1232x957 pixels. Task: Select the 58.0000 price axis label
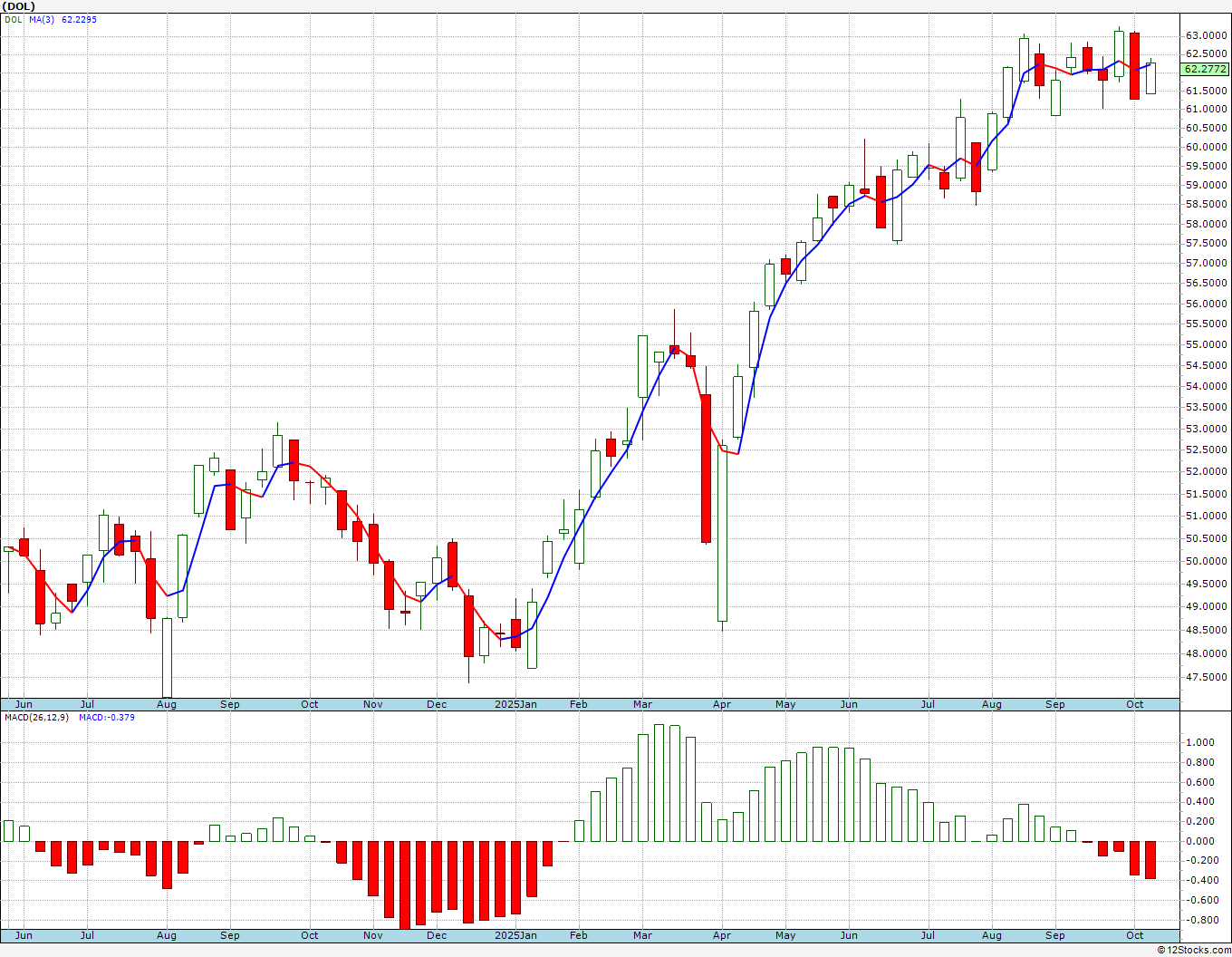(1207, 224)
